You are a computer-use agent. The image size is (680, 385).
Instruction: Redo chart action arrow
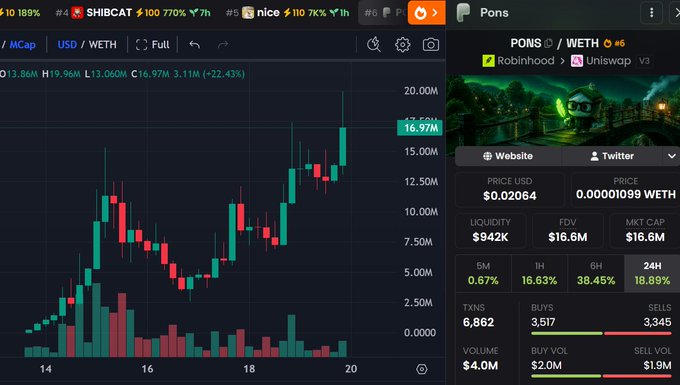pos(223,45)
